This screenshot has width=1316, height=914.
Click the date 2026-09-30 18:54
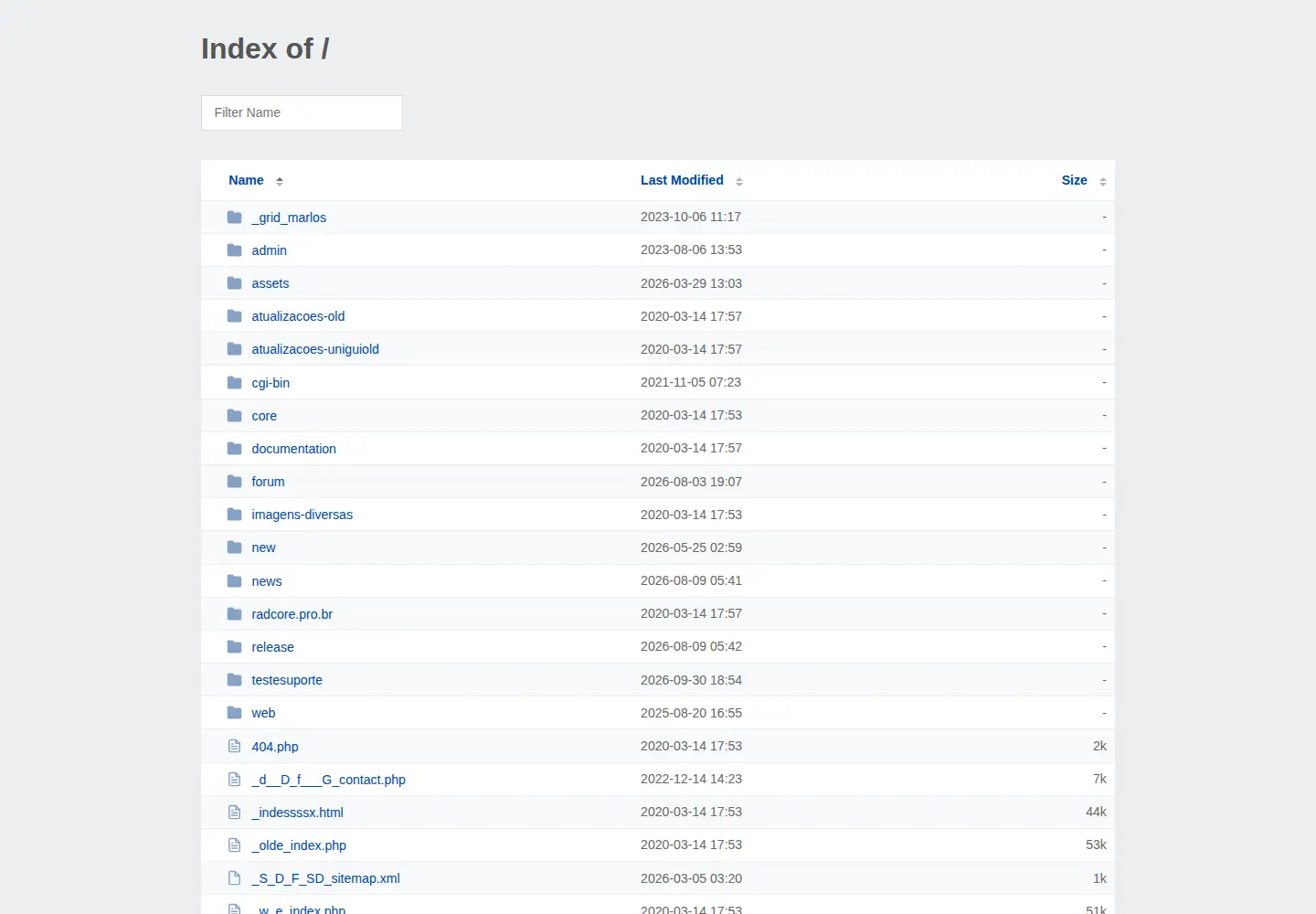pos(691,680)
